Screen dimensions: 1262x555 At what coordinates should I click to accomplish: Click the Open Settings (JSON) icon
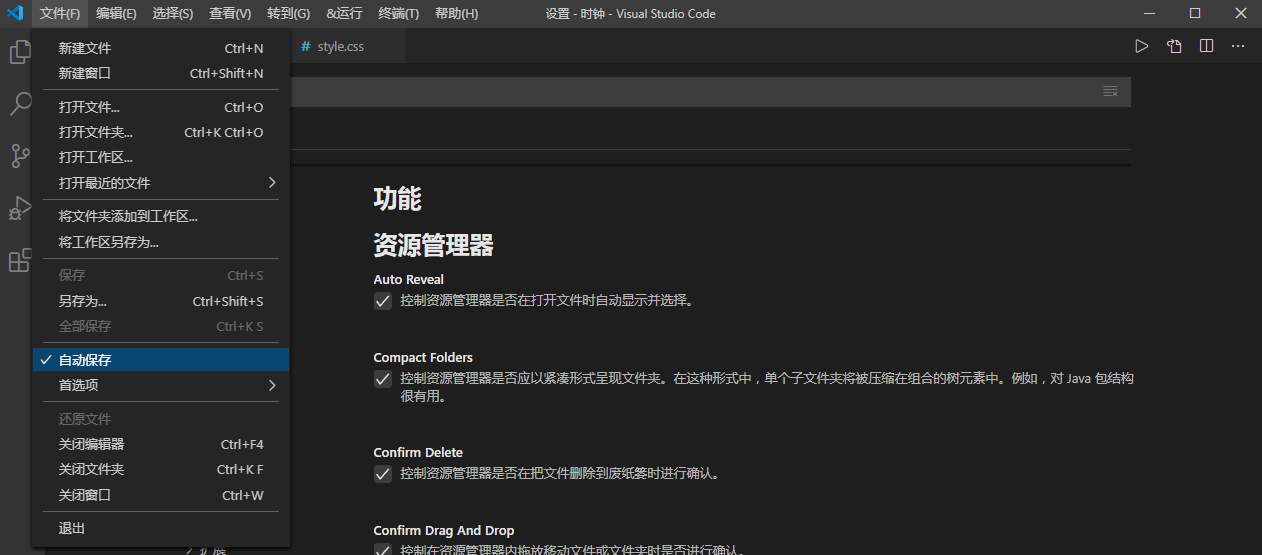click(x=1174, y=46)
